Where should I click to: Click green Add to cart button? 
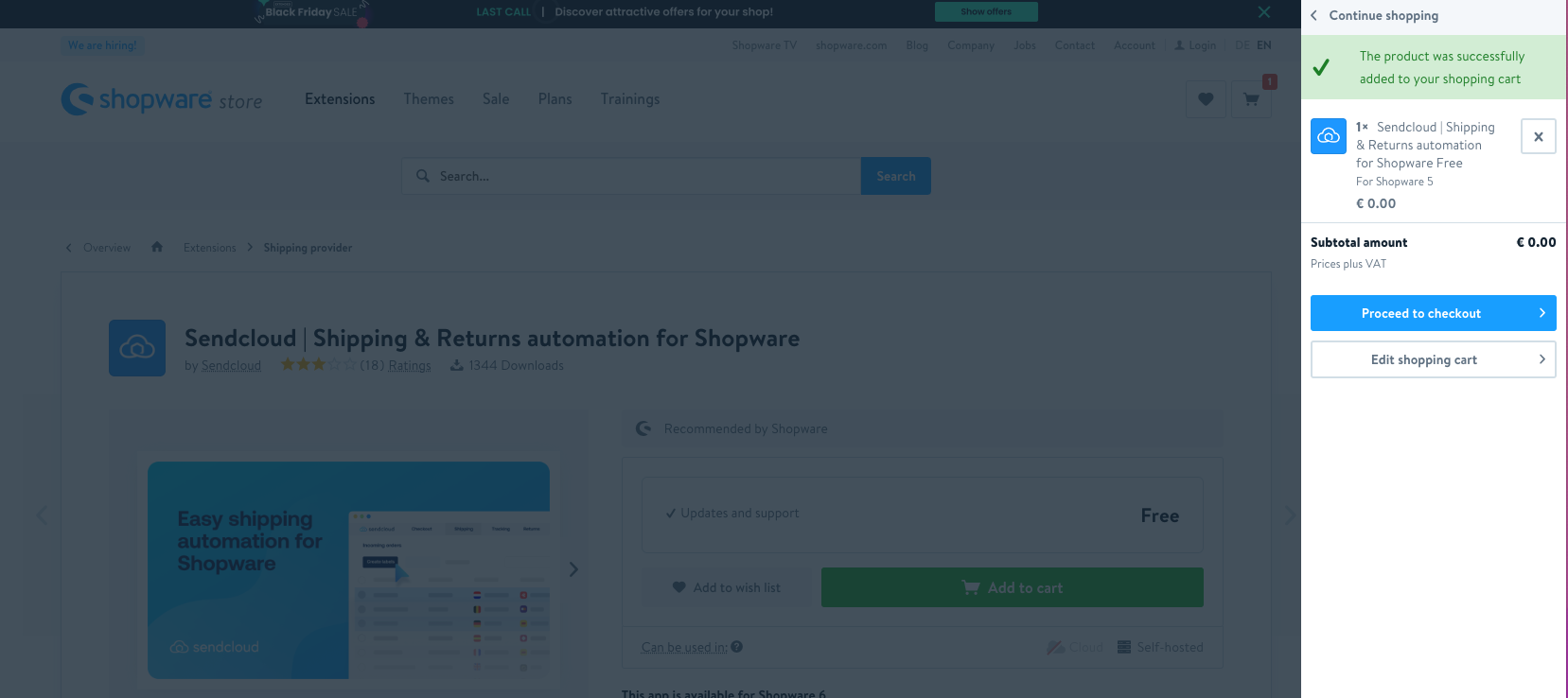click(x=1012, y=587)
